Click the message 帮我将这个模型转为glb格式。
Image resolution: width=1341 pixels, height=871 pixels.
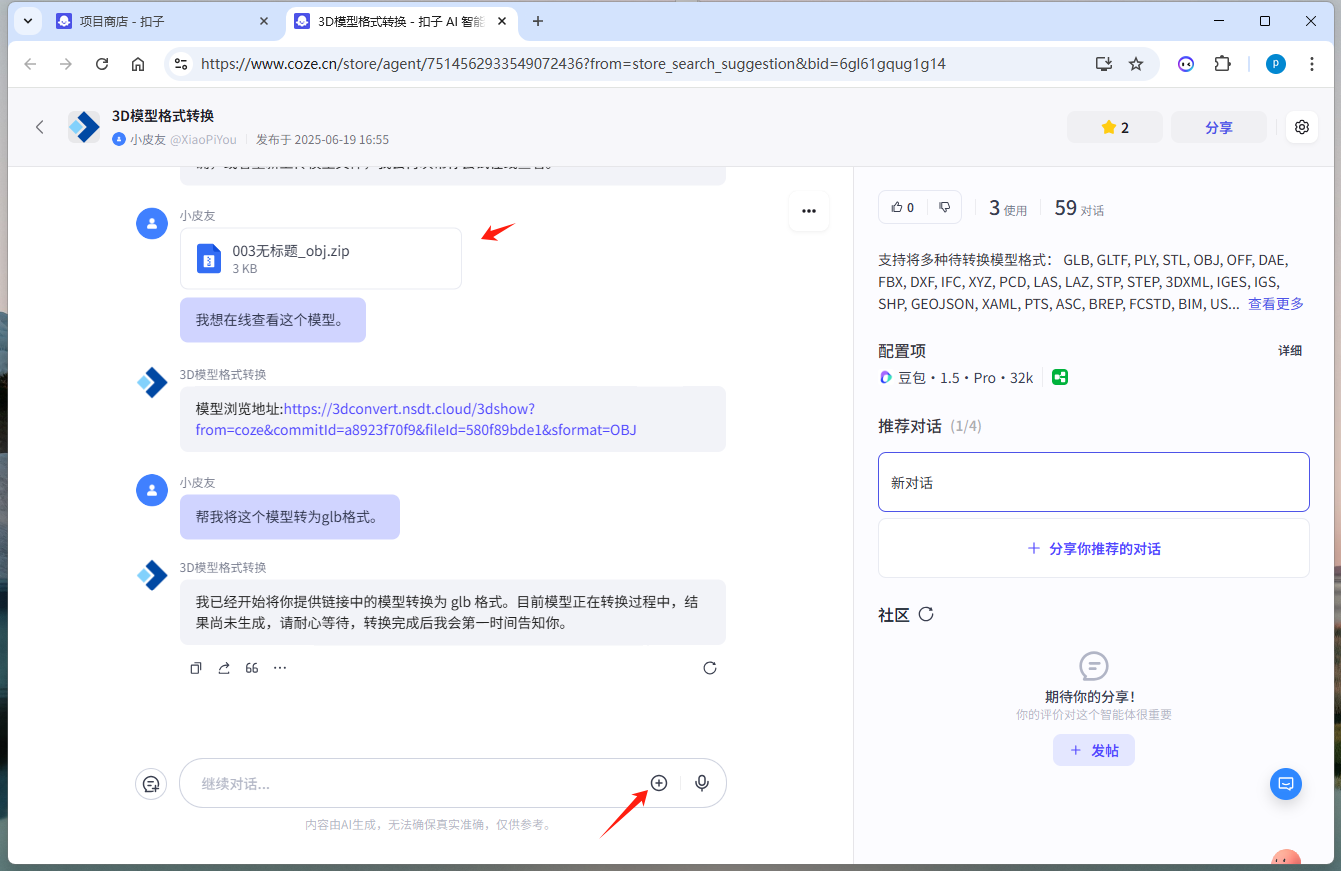290,517
